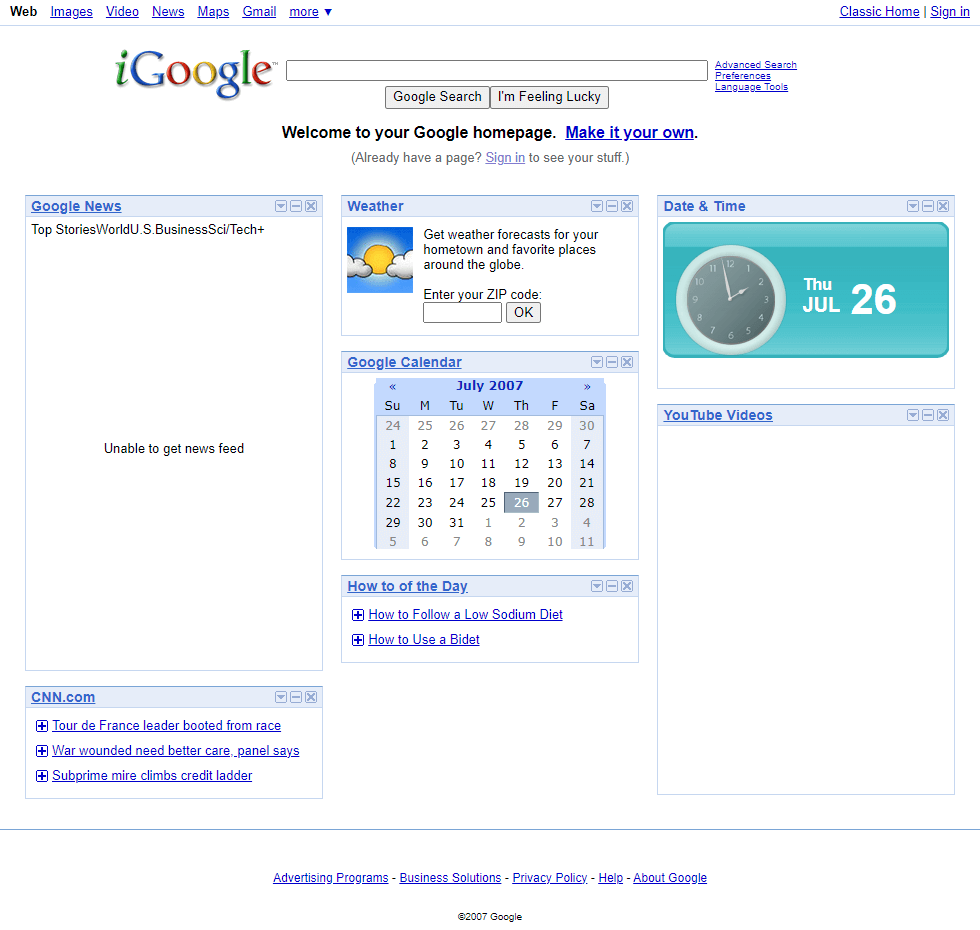Close the CNN.com gadget

pos(311,698)
